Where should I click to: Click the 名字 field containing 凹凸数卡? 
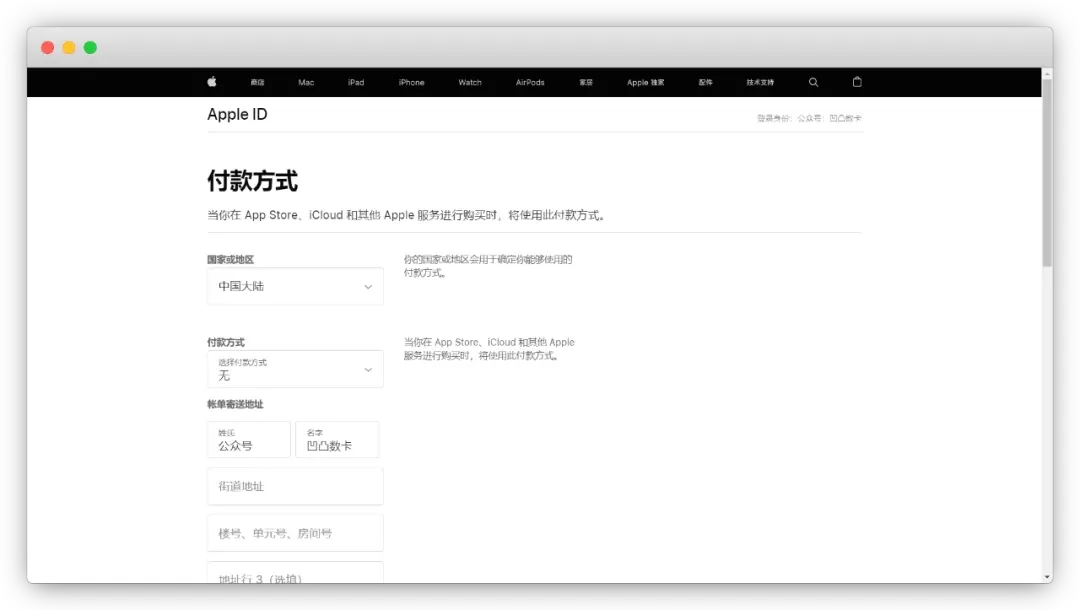point(338,439)
